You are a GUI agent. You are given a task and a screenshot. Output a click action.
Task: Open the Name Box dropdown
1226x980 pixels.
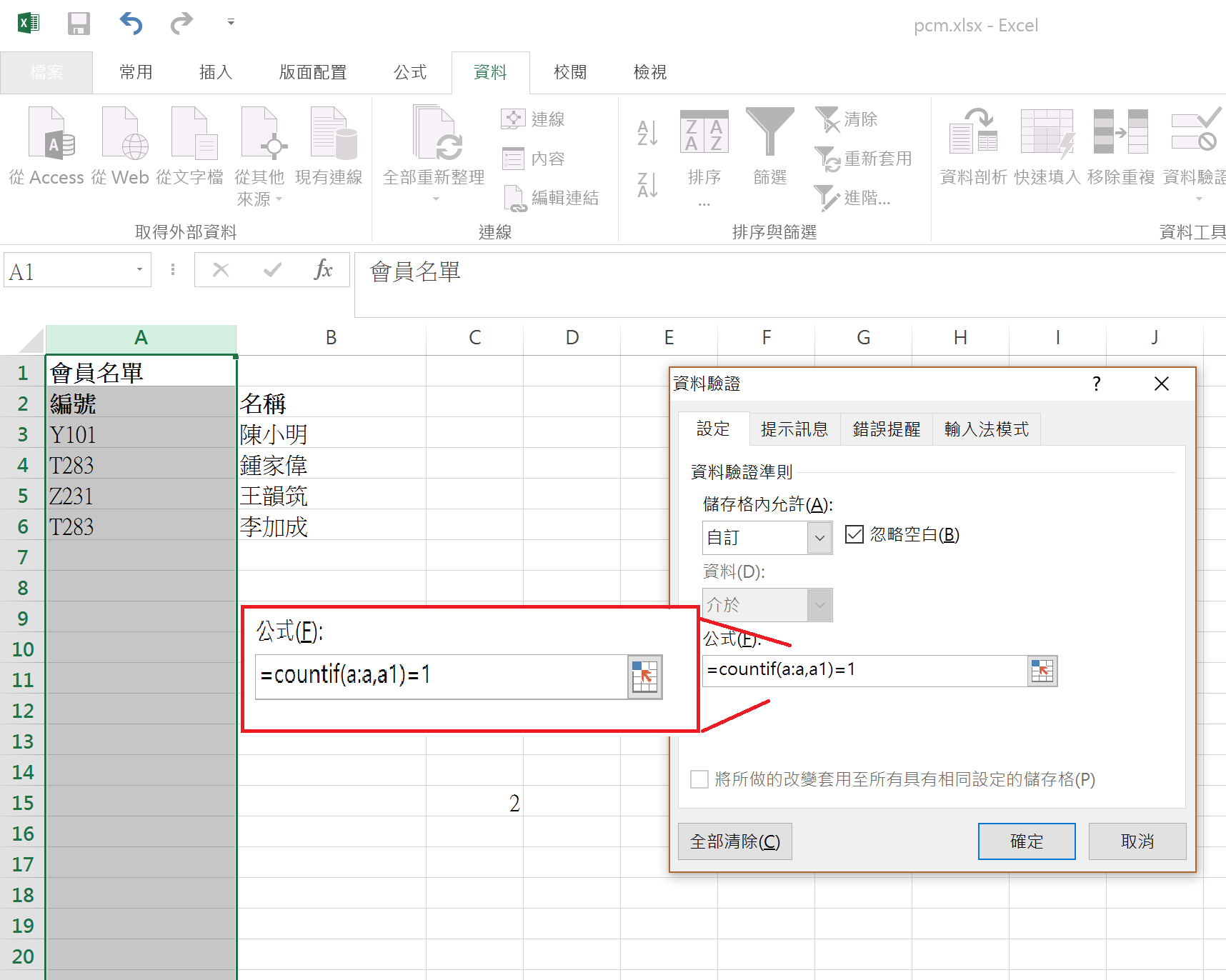click(138, 270)
